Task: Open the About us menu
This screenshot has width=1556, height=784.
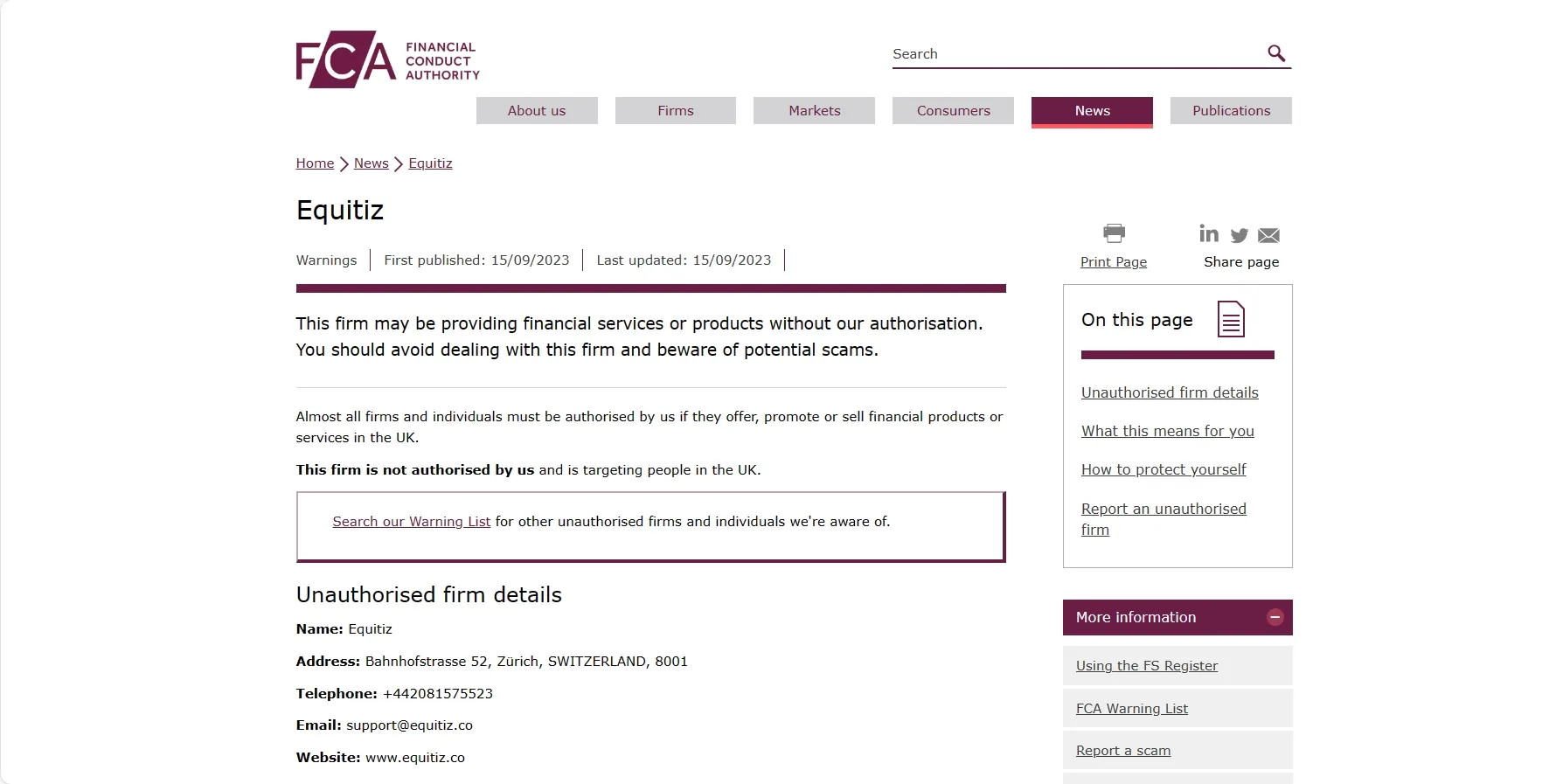Action: 537,110
